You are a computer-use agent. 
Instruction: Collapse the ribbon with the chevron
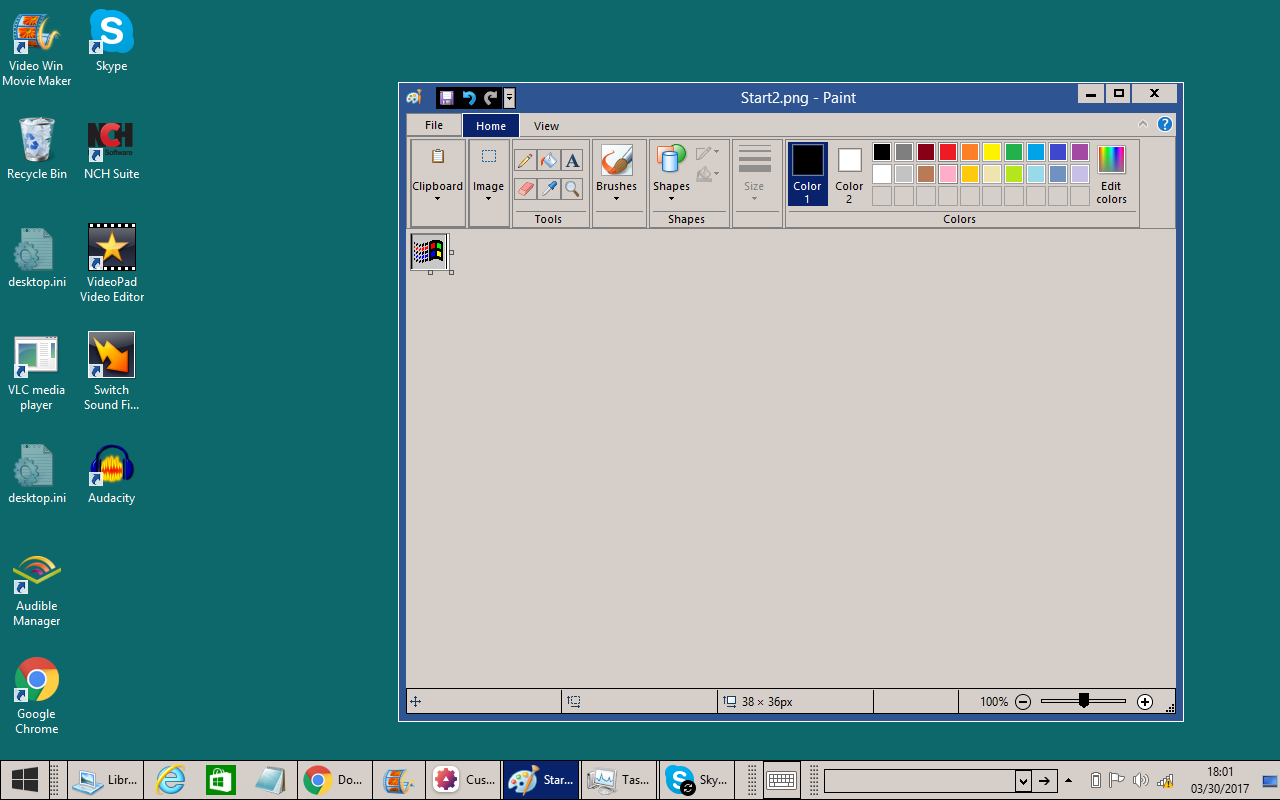click(1144, 125)
